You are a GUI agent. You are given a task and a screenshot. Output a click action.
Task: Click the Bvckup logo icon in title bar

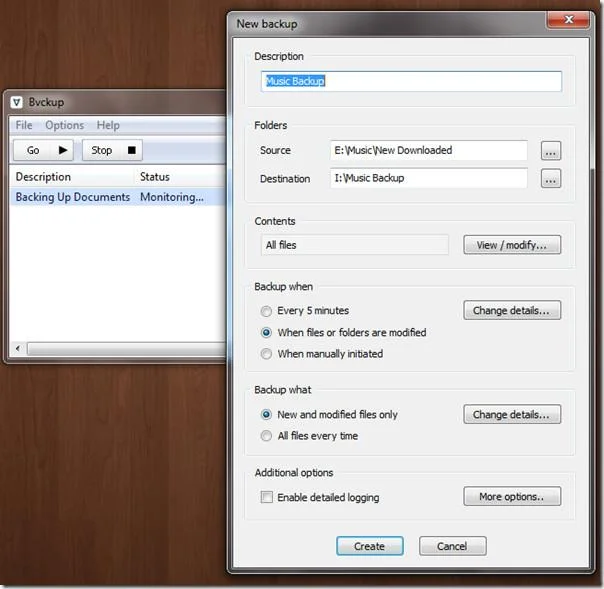pos(17,102)
